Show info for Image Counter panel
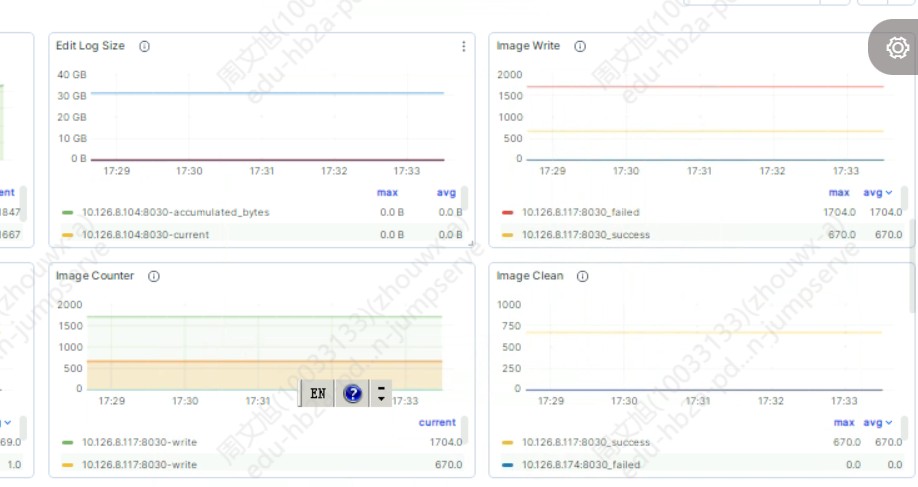 tap(153, 276)
